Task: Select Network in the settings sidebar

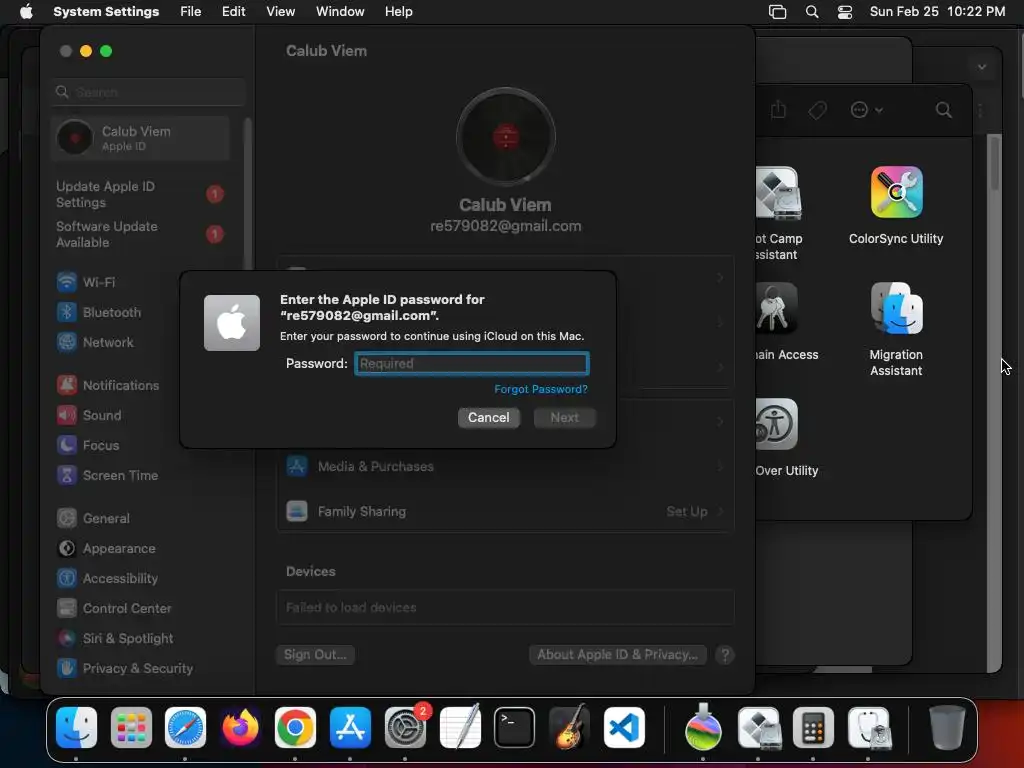Action: tap(95, 342)
